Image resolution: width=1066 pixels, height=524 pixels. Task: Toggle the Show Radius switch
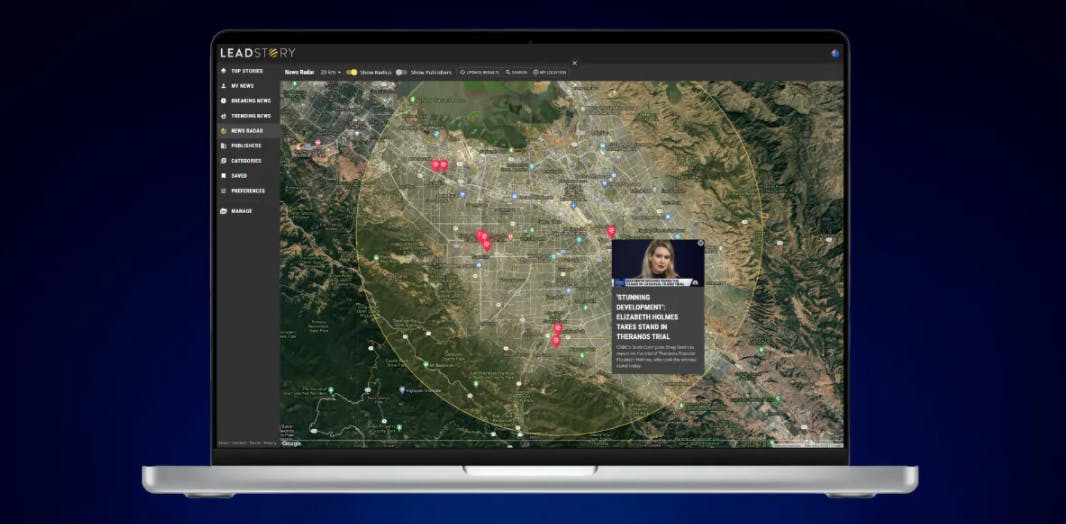click(x=351, y=72)
